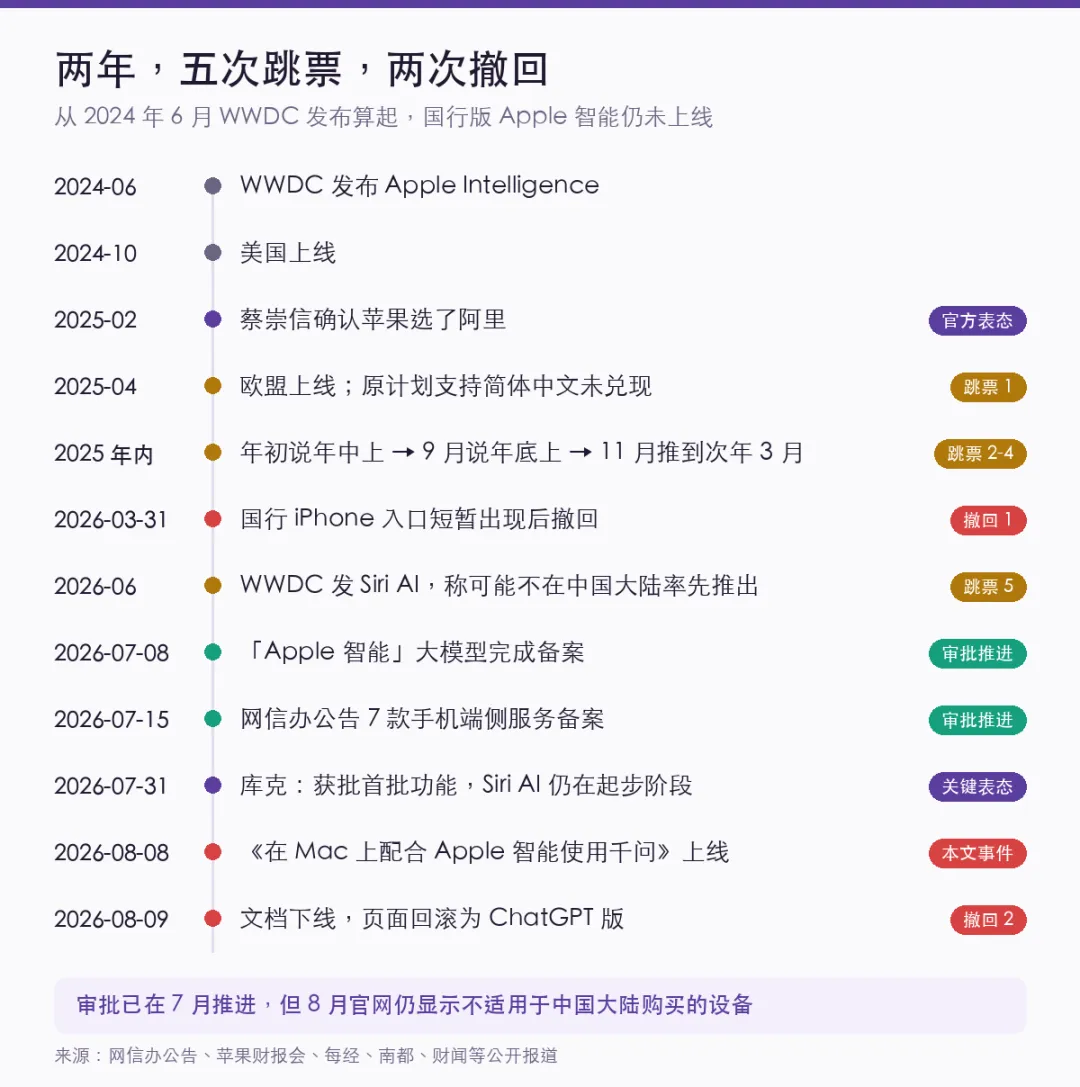This screenshot has height=1087, width=1080.
Task: Click the date label 2026-07-31
Action: pos(111,785)
